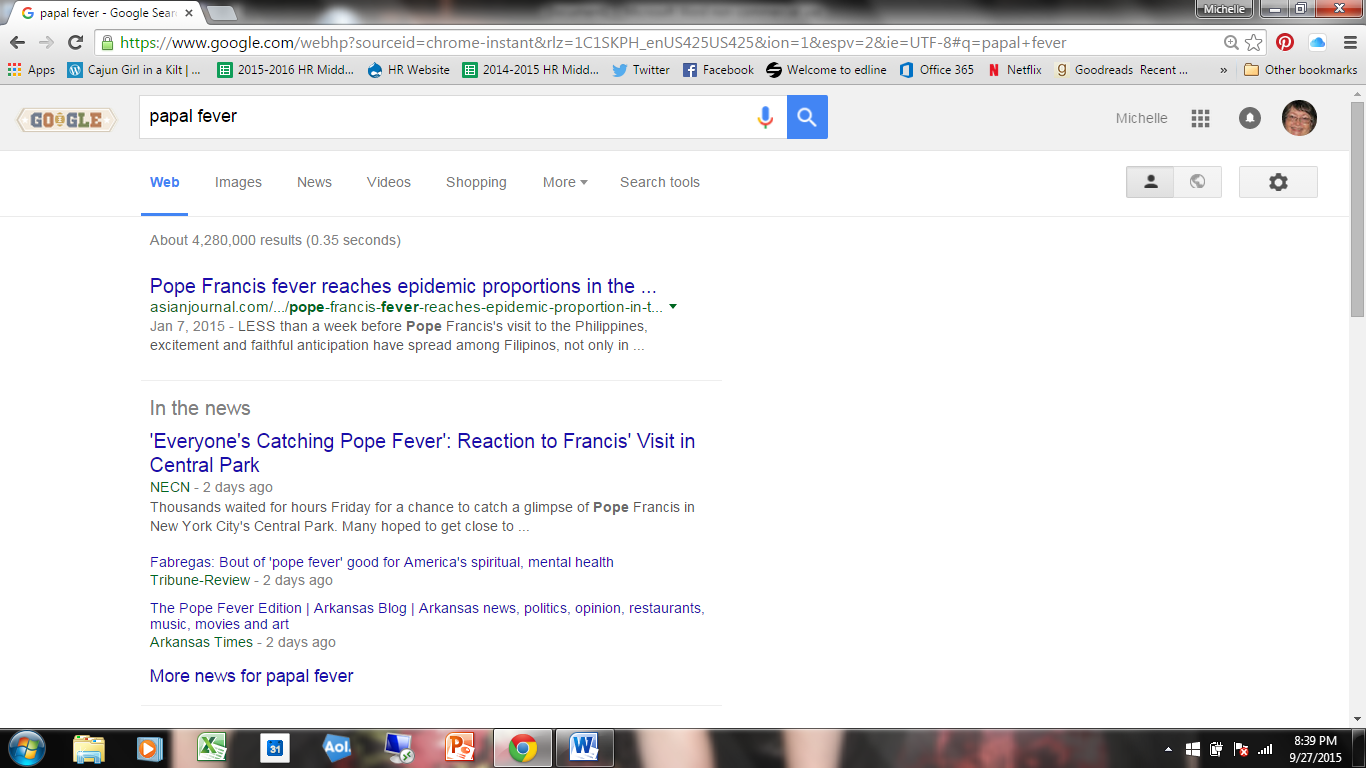Hide private results with the globe toggle
The height and width of the screenshot is (768, 1366).
1197,182
